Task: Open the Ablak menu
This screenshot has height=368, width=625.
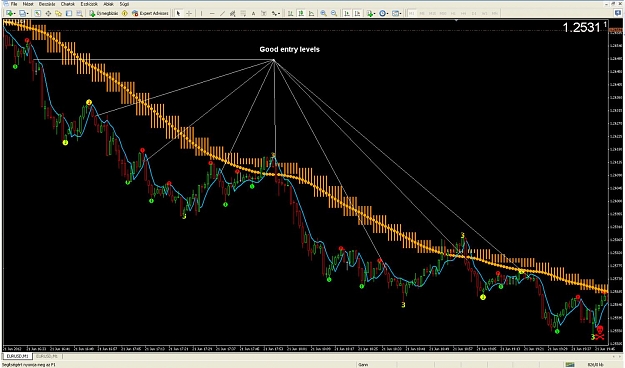Action: click(x=108, y=4)
